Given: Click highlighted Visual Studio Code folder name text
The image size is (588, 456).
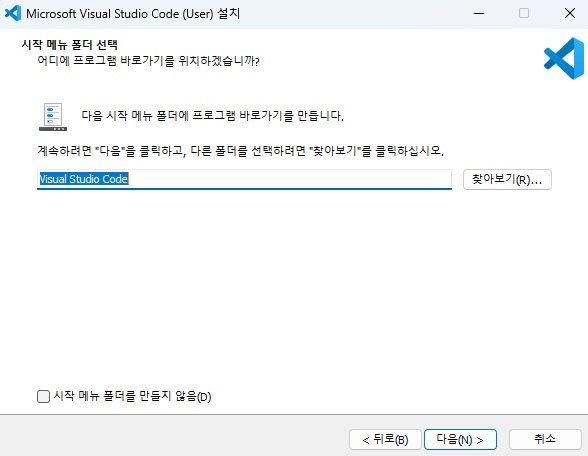Looking at the screenshot, I should coord(84,179).
